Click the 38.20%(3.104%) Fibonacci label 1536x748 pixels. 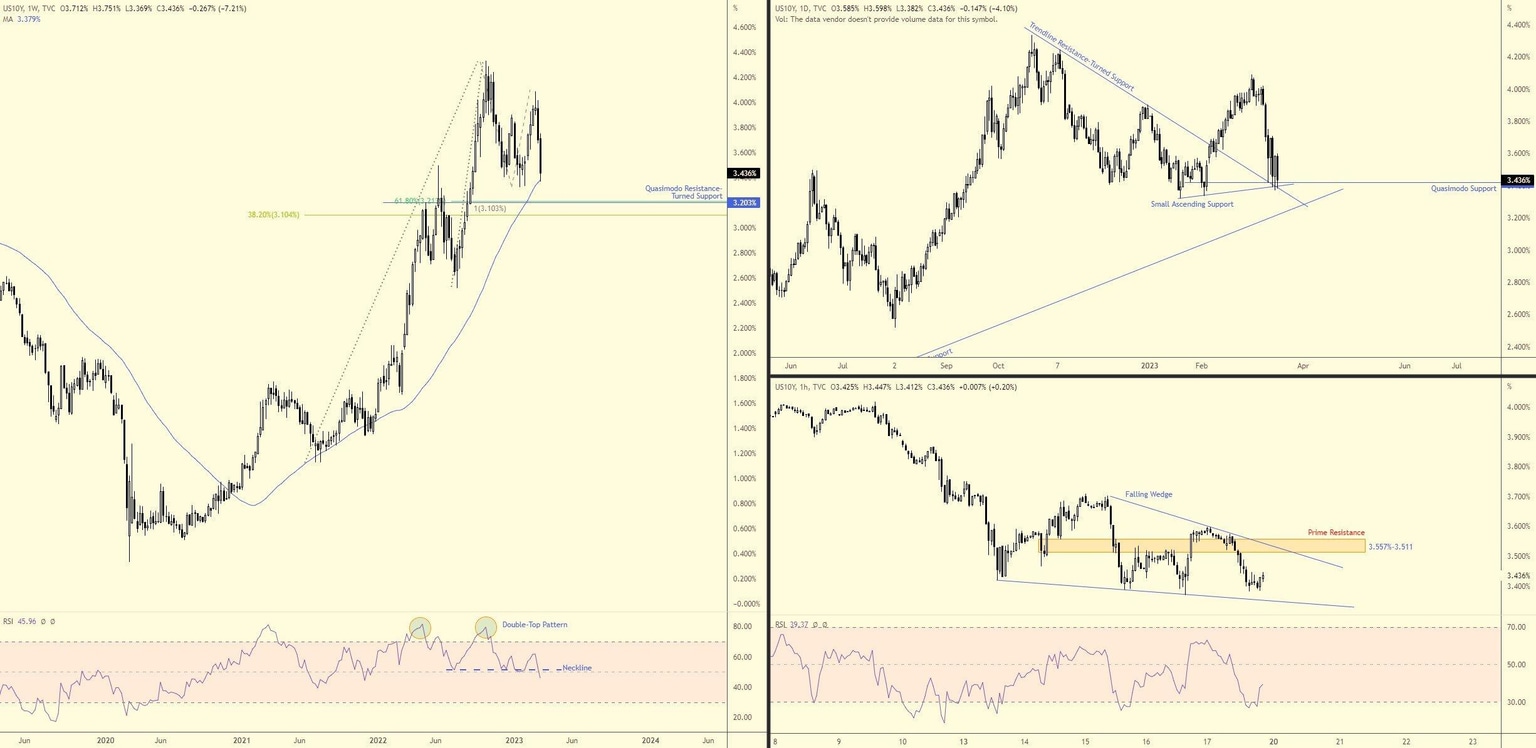click(x=273, y=214)
